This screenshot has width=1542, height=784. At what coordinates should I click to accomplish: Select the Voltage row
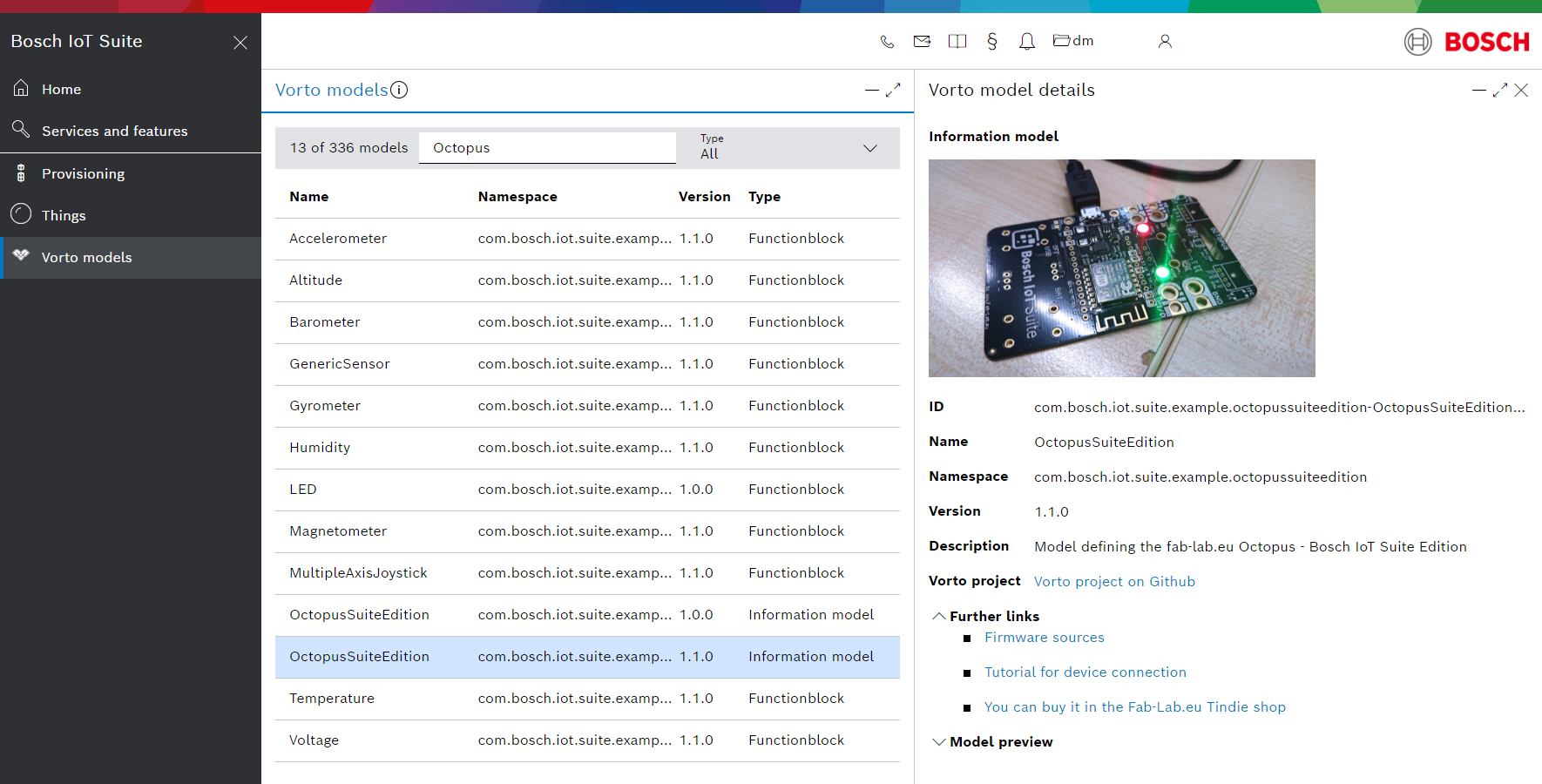coord(587,740)
